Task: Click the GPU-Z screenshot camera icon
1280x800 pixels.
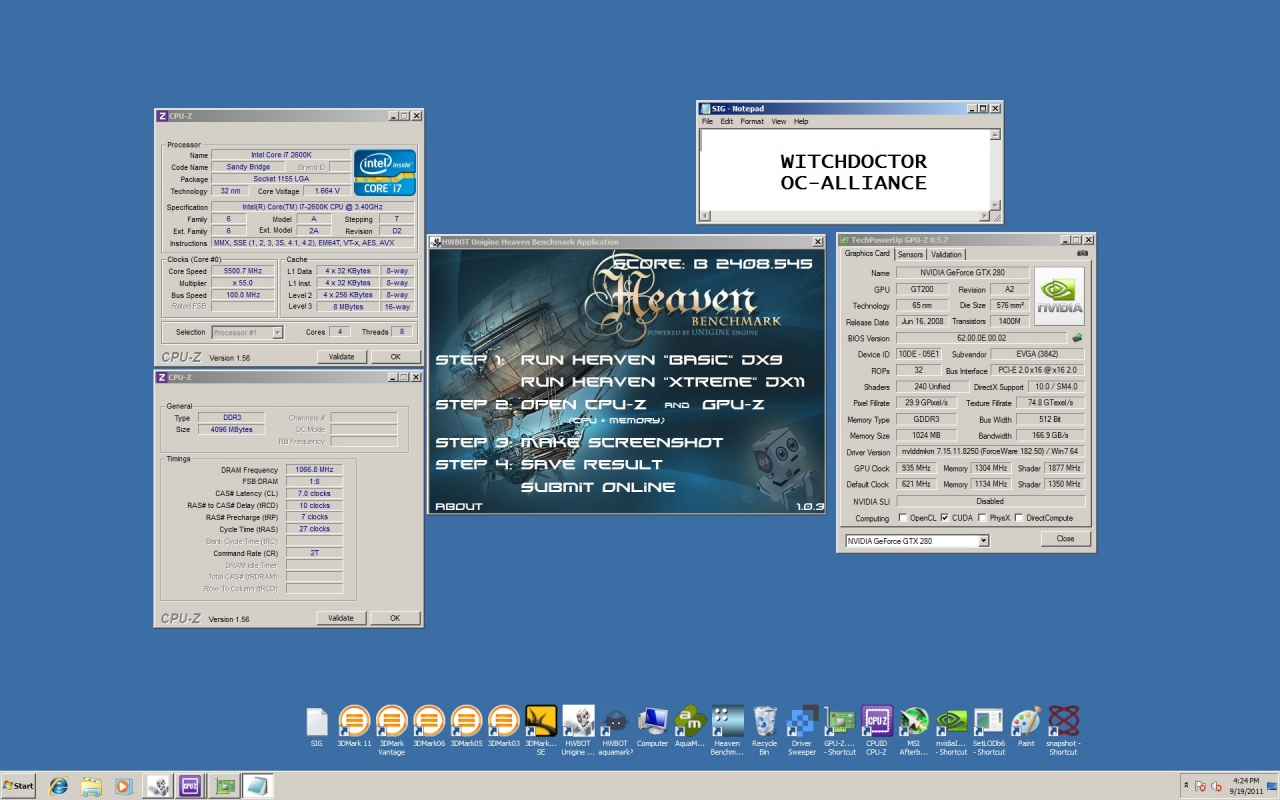Action: tap(1082, 254)
